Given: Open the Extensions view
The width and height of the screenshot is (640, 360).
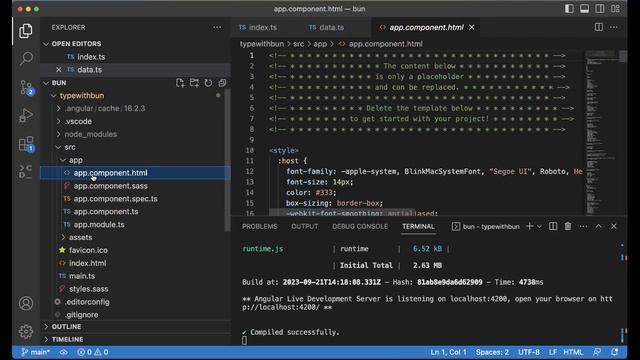Looking at the screenshot, I should [x=26, y=144].
